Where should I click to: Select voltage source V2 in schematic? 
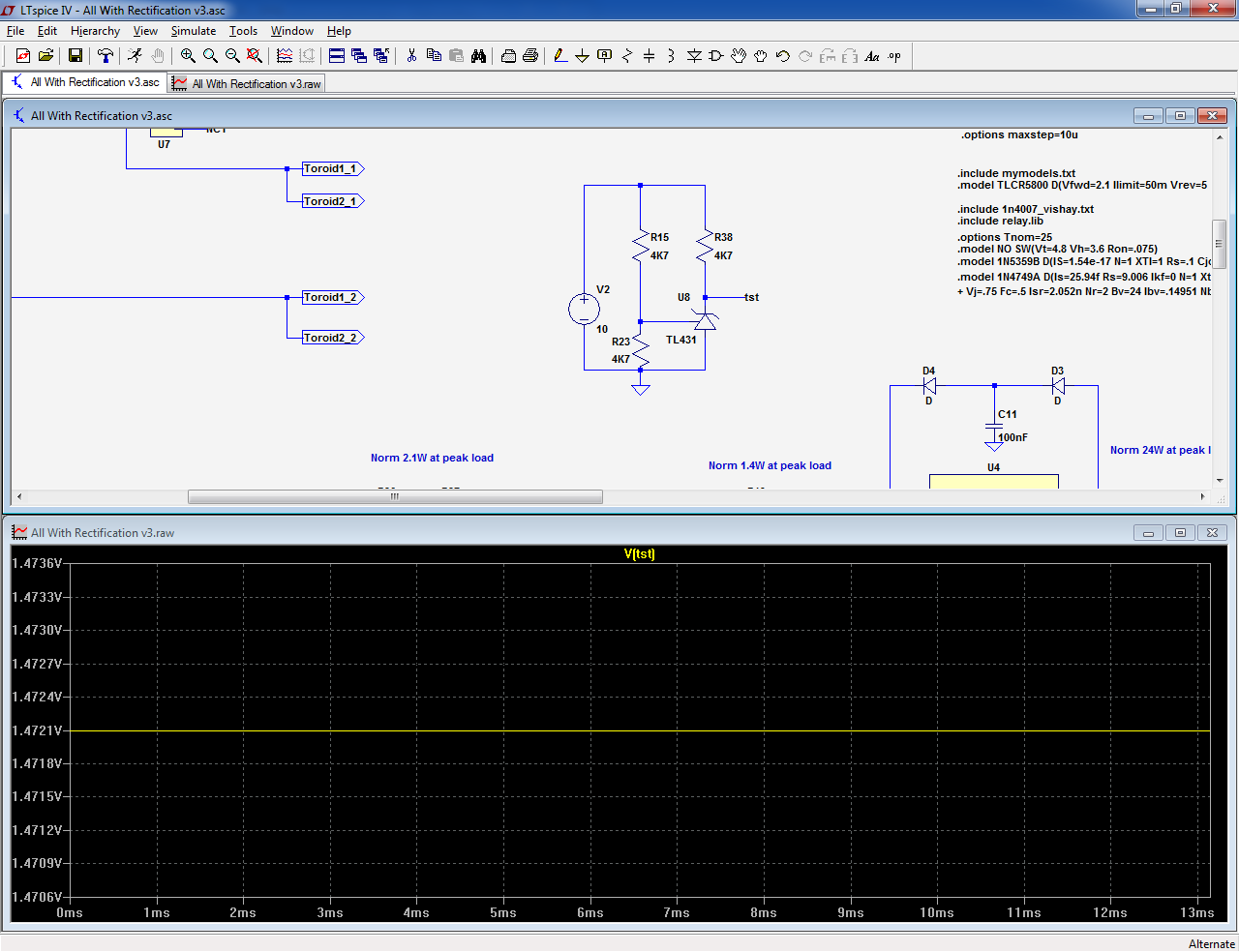584,310
